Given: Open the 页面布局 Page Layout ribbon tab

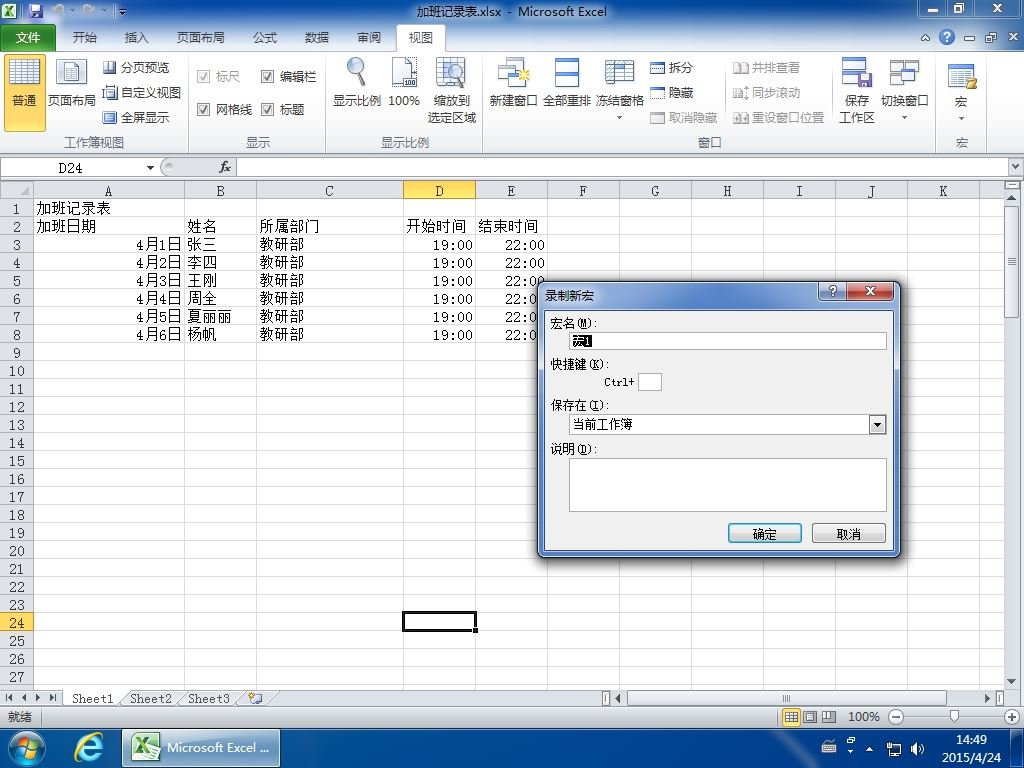Looking at the screenshot, I should coord(200,37).
